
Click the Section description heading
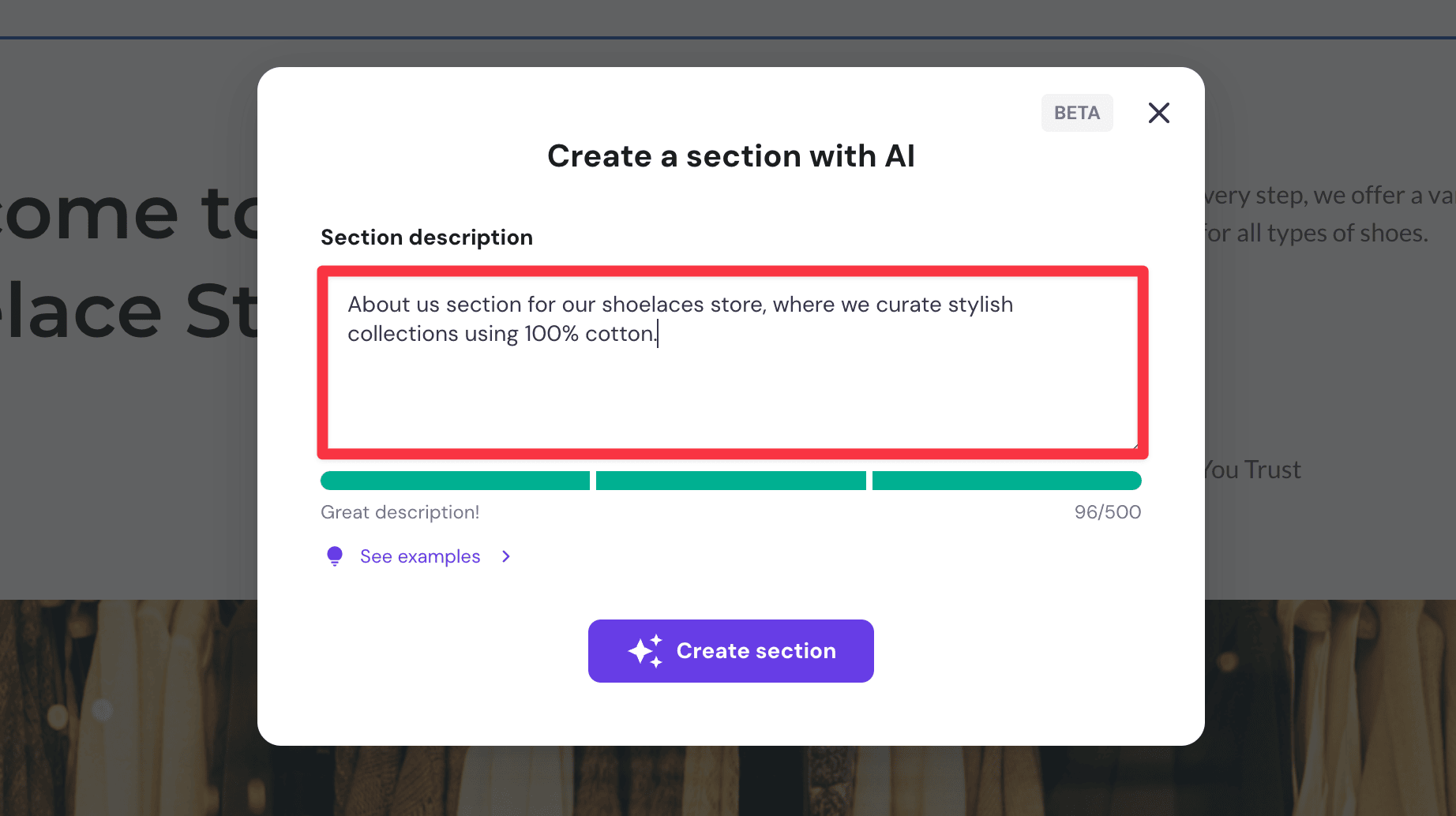tap(426, 237)
